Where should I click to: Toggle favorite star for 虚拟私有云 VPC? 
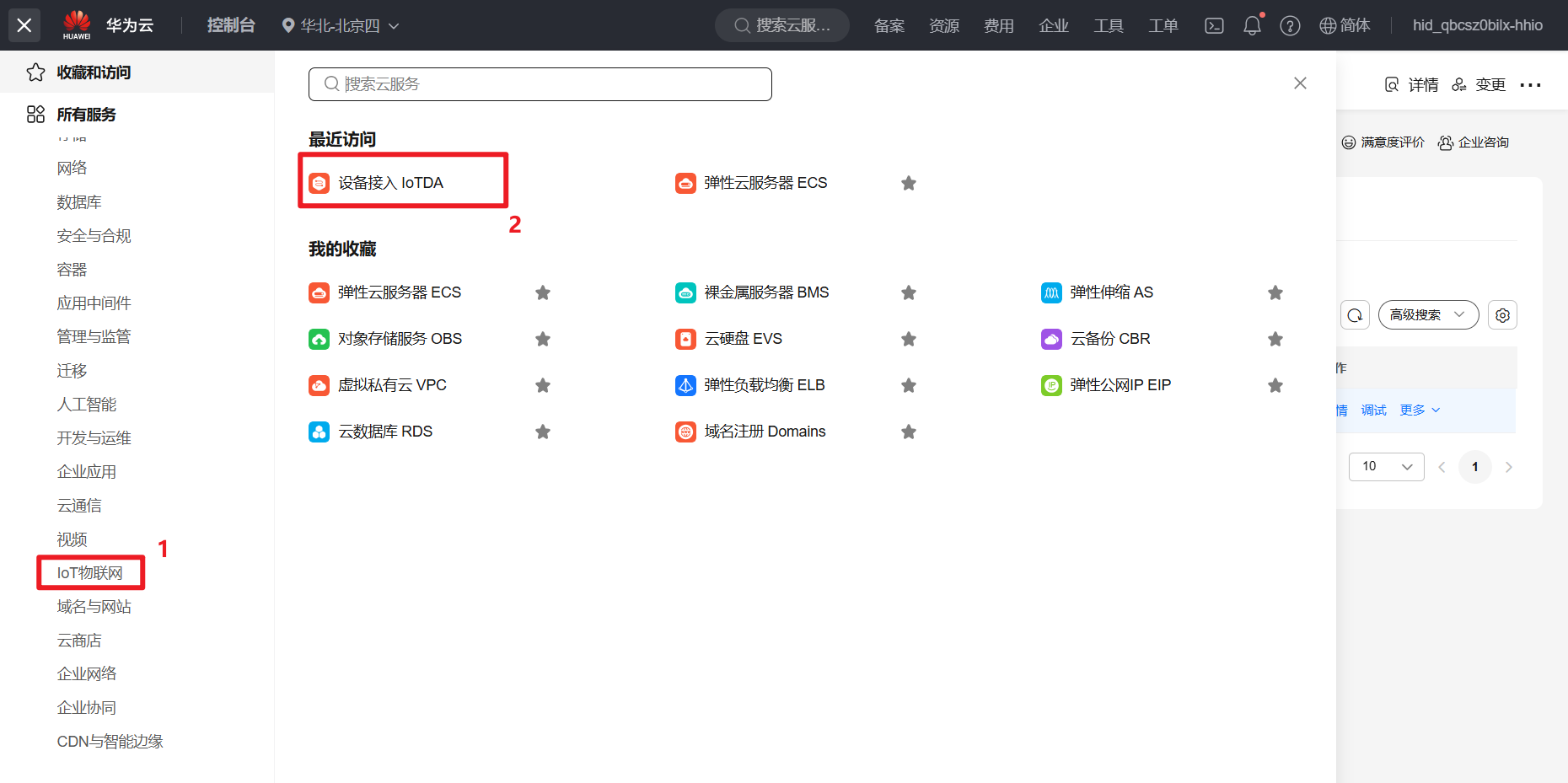543,385
